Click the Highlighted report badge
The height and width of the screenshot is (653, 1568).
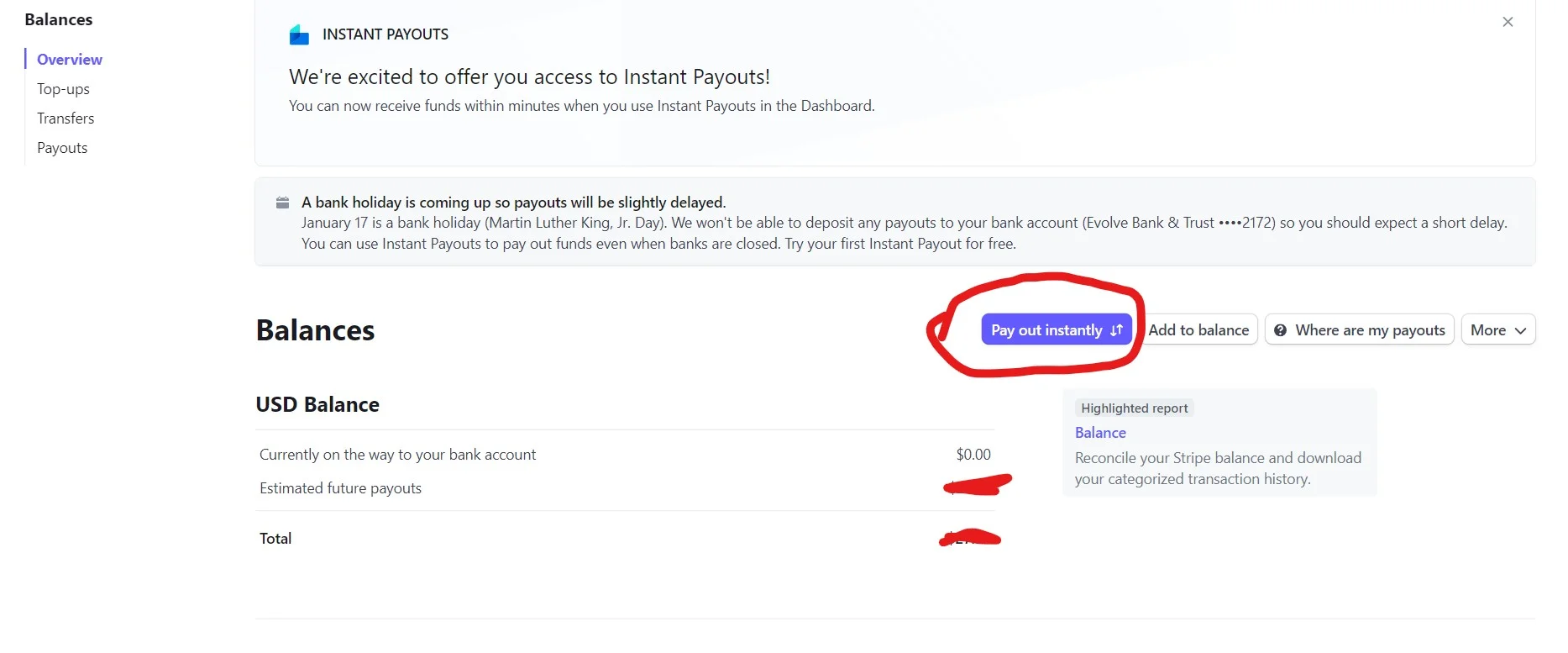click(1134, 408)
